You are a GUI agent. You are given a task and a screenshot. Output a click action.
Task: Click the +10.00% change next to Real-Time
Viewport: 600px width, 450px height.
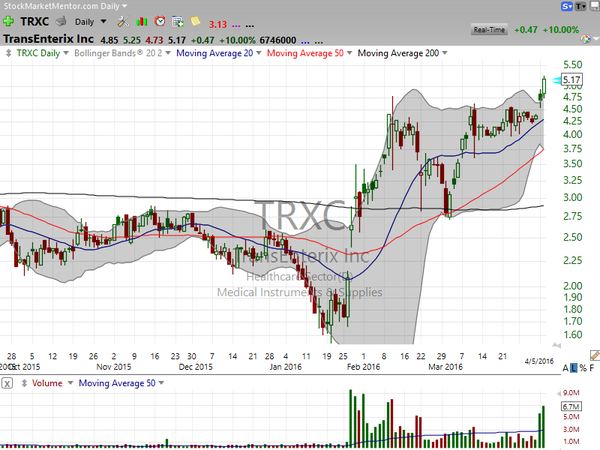tap(561, 30)
